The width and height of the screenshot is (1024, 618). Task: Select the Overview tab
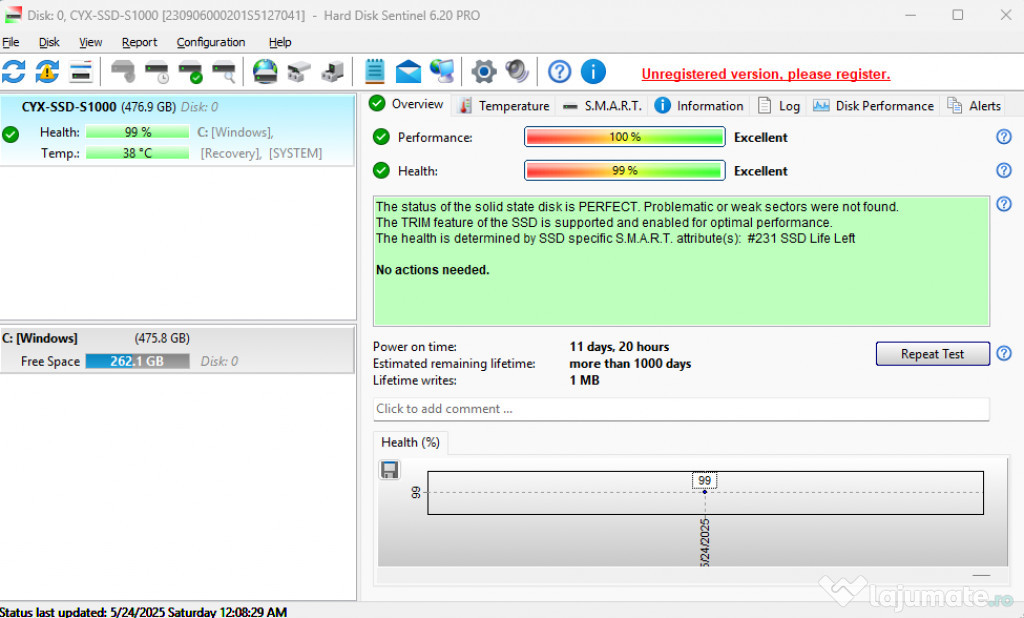click(x=406, y=104)
